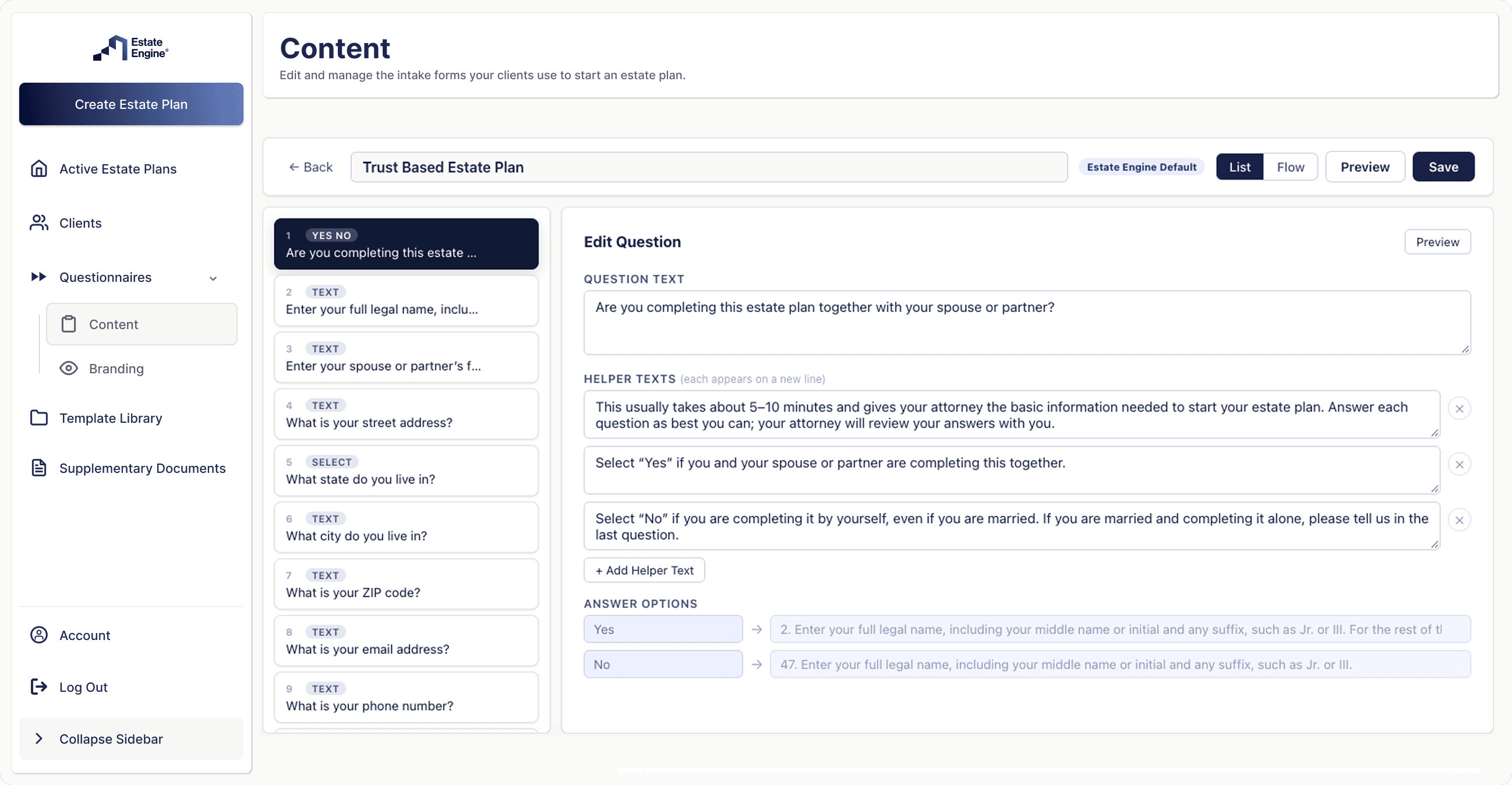
Task: Click the Estate Engine Default badge
Action: point(1141,167)
